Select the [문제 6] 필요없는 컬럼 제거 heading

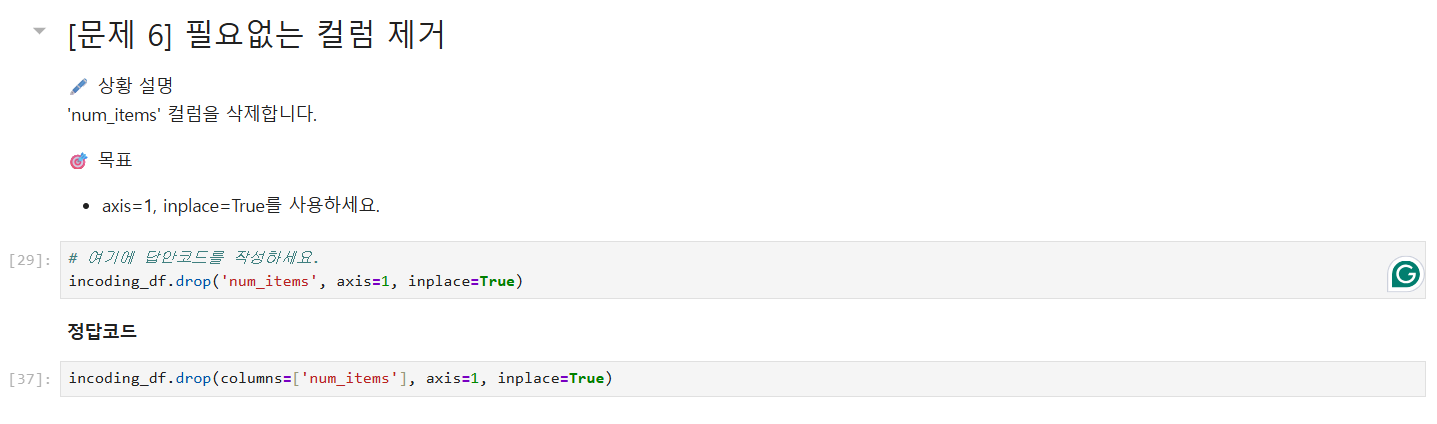click(256, 34)
